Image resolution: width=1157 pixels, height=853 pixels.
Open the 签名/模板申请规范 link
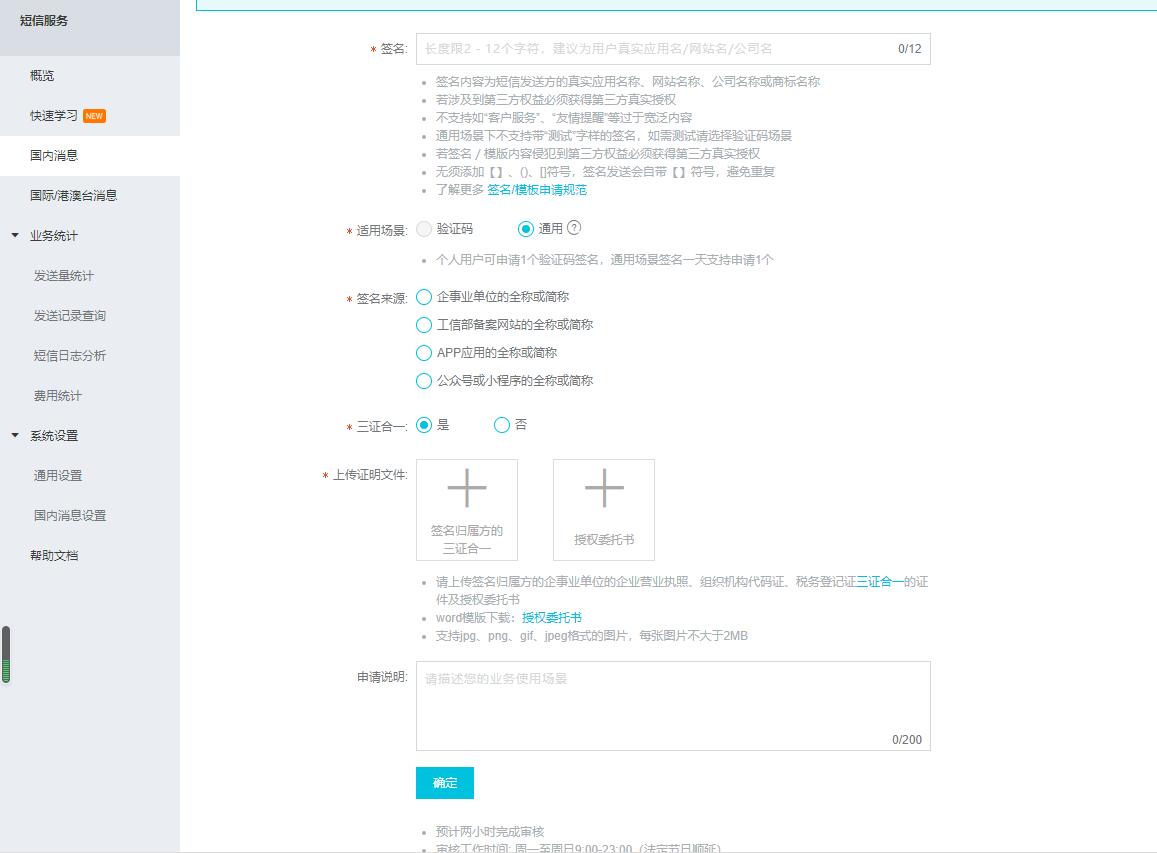pos(536,190)
